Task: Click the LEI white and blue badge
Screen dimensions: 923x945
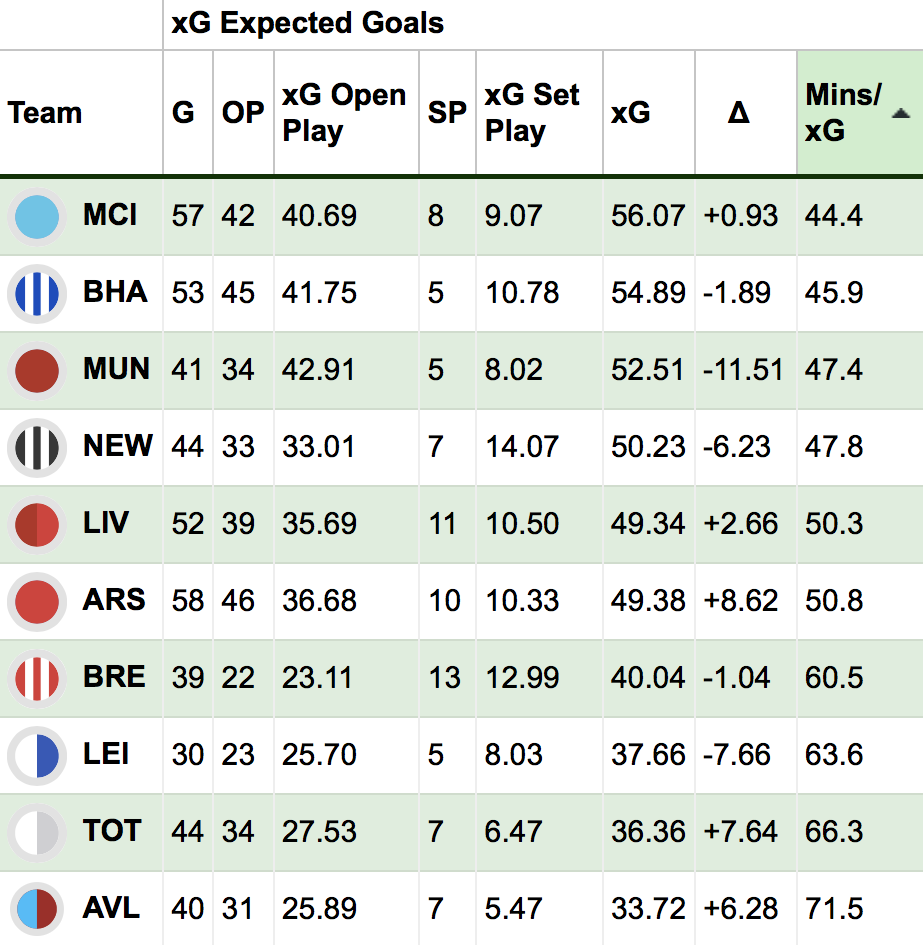Action: (x=37, y=756)
